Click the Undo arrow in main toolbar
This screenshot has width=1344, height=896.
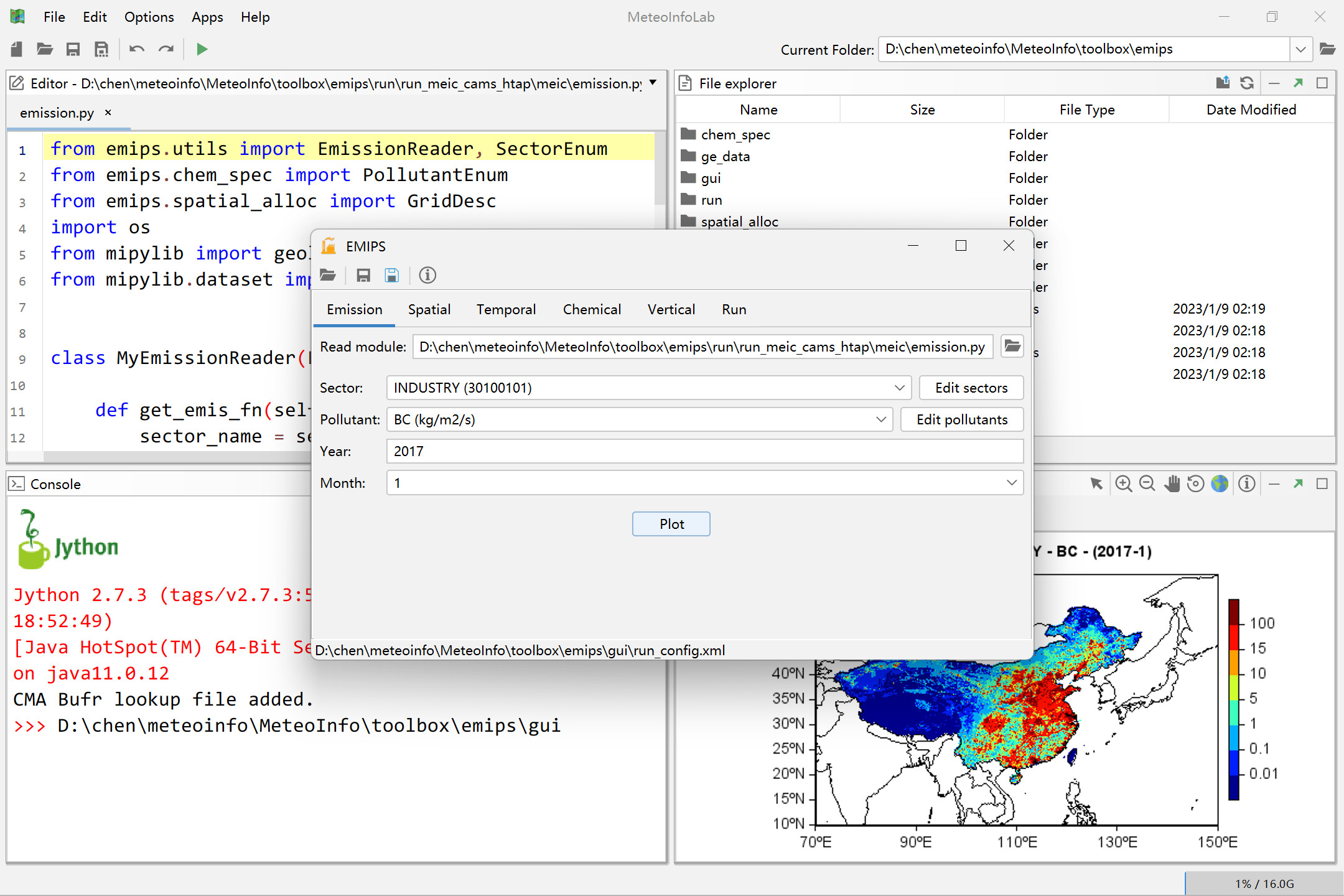[x=137, y=49]
